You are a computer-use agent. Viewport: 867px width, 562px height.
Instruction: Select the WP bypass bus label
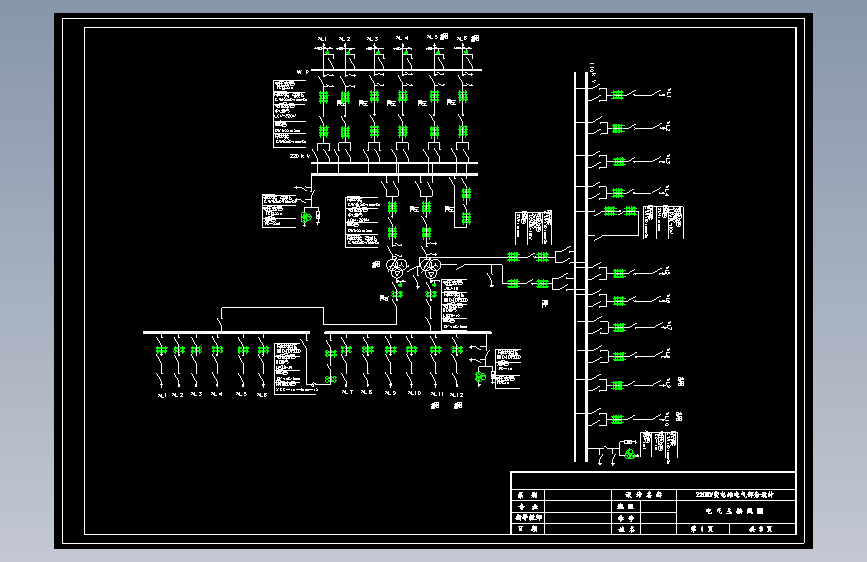303,72
